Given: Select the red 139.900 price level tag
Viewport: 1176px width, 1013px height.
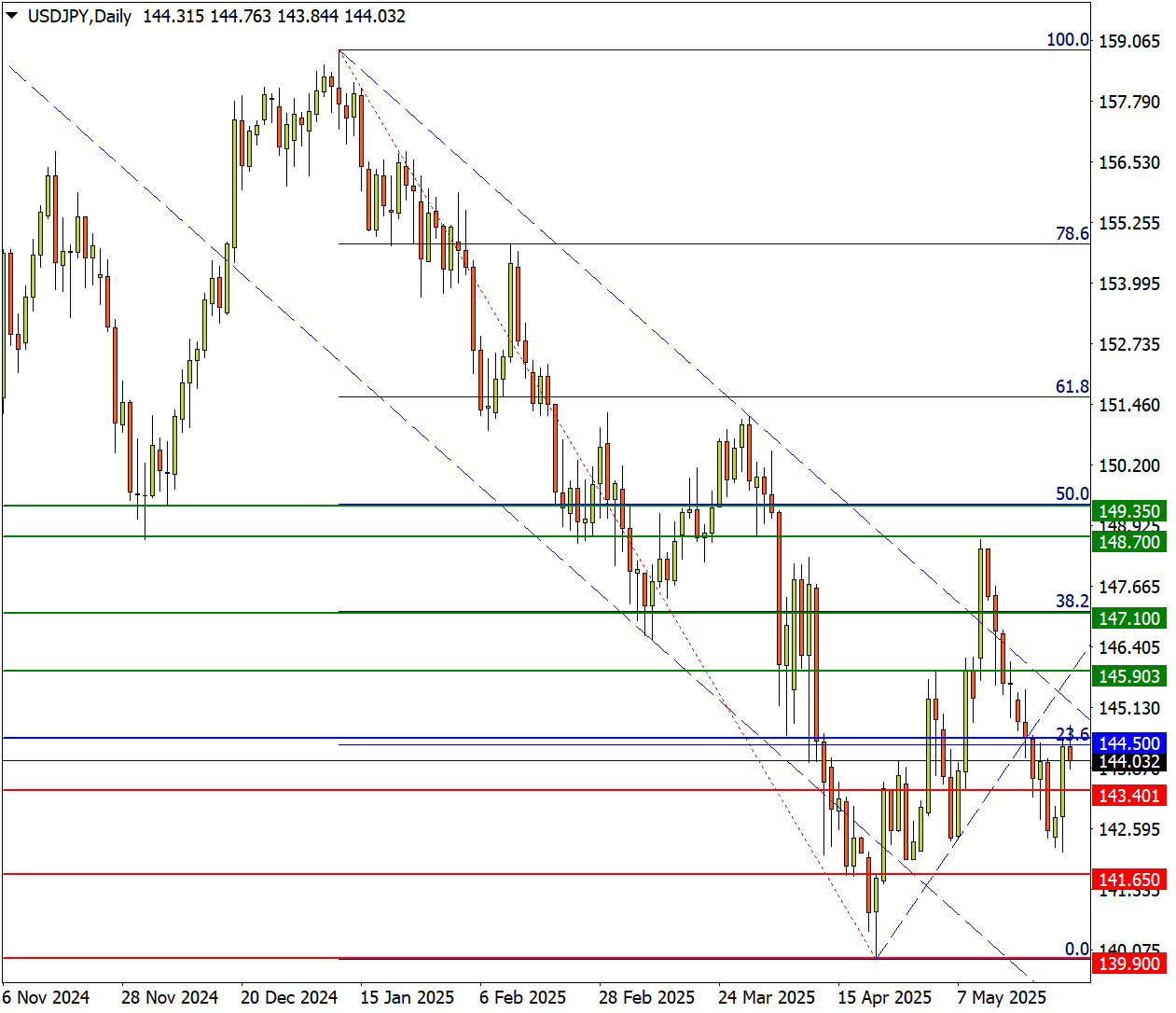Looking at the screenshot, I should 1128,964.
